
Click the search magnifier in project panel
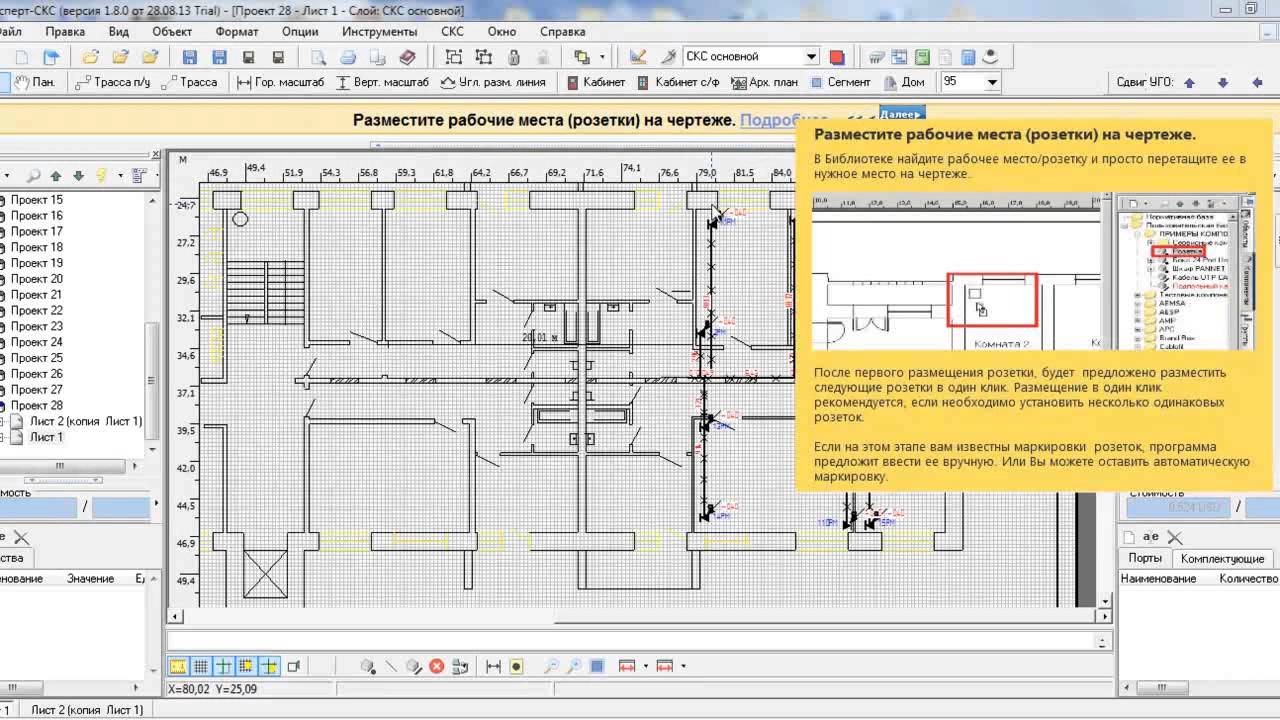[32, 175]
